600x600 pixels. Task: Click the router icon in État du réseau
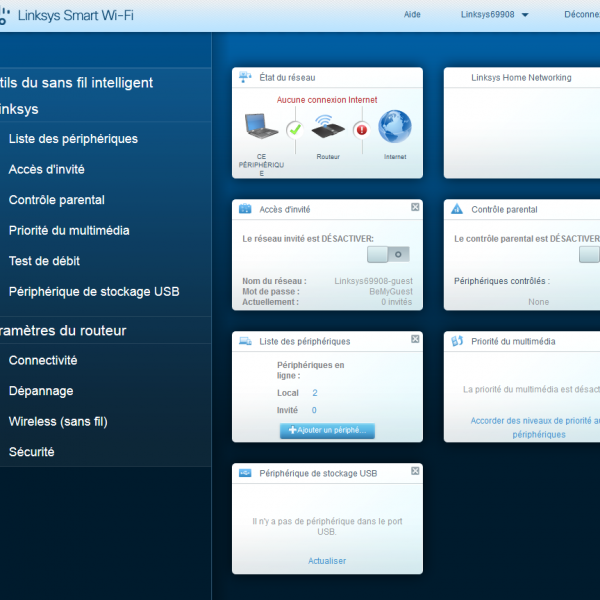(327, 127)
